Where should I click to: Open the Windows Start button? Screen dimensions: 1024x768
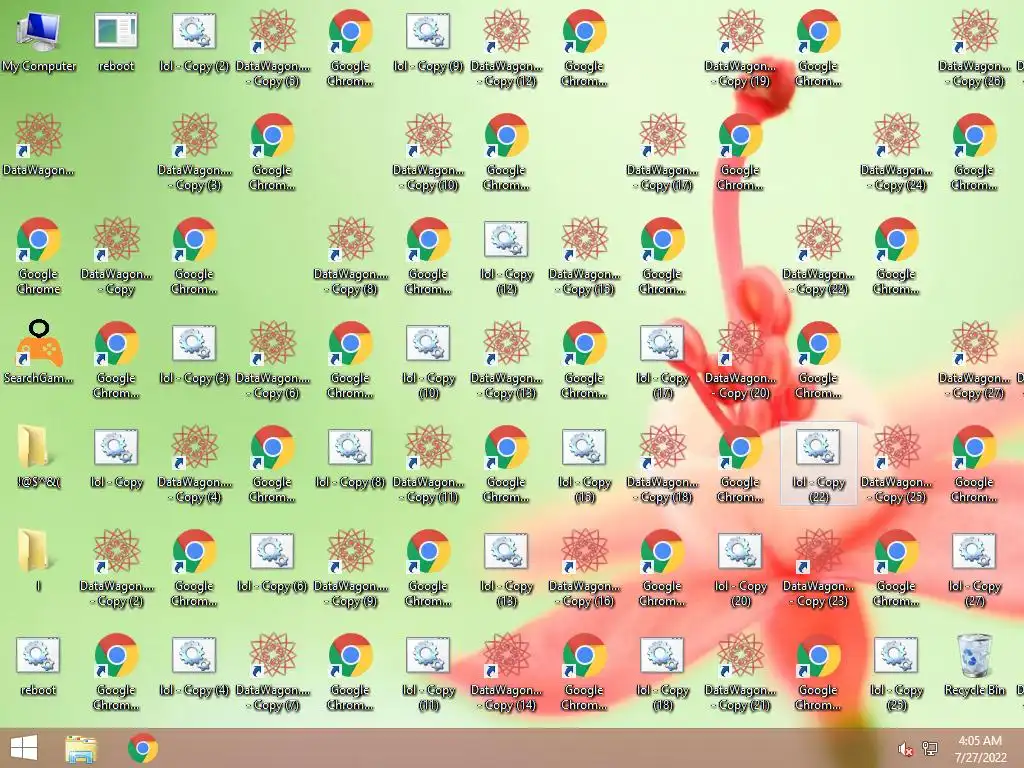[24, 748]
